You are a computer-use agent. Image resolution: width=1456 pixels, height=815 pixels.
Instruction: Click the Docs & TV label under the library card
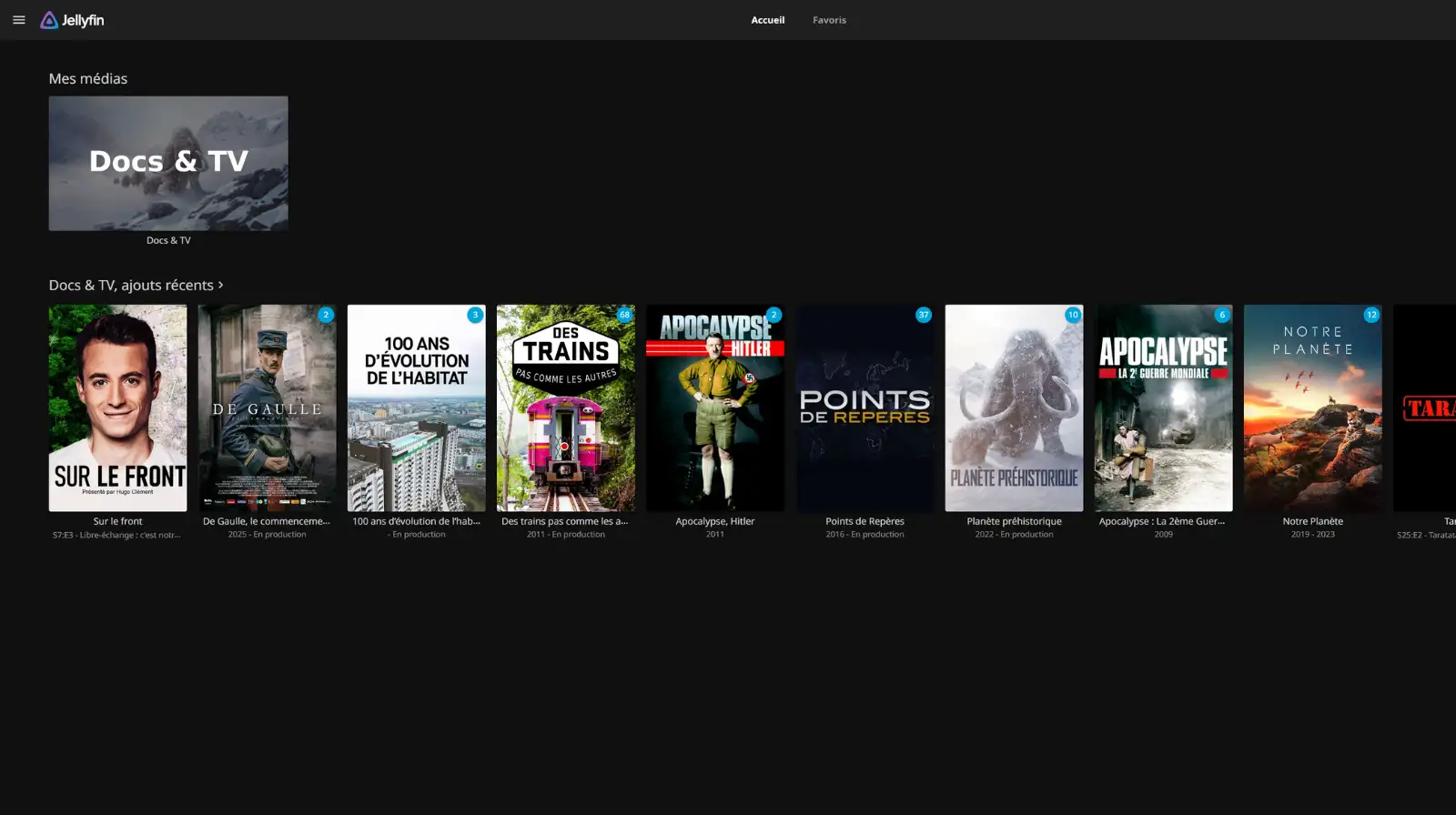pyautogui.click(x=168, y=241)
